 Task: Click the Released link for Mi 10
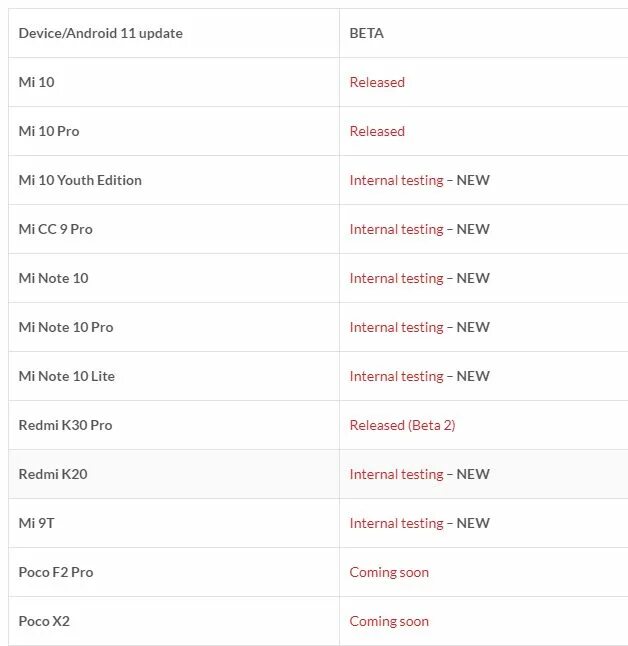377,82
